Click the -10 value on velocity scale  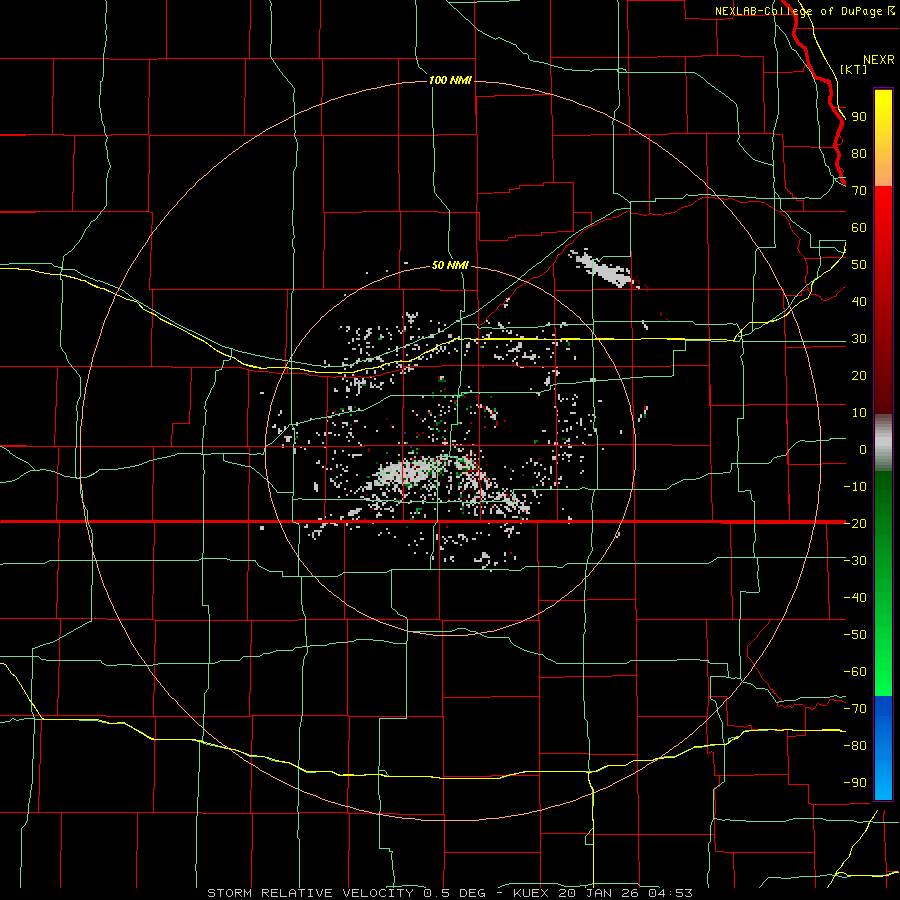pyautogui.click(x=855, y=487)
